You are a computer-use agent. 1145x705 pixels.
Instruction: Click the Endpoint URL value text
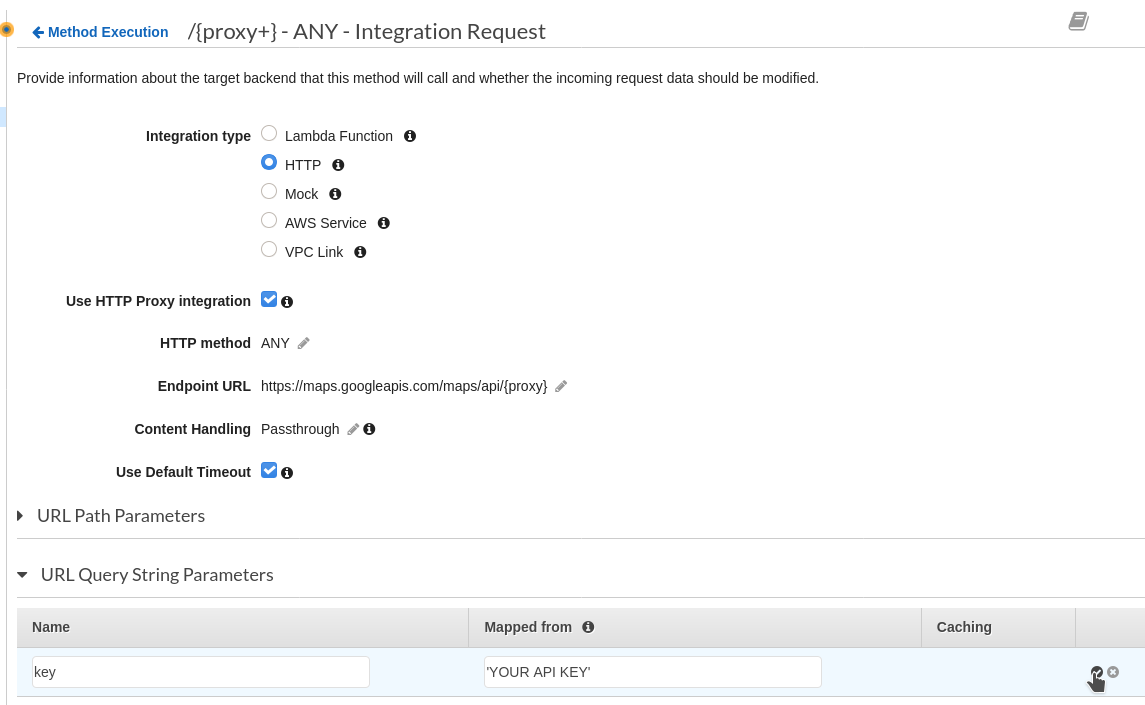404,386
